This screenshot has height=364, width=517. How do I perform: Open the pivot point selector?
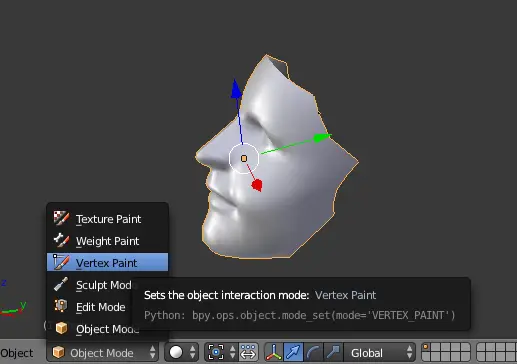(x=221, y=352)
